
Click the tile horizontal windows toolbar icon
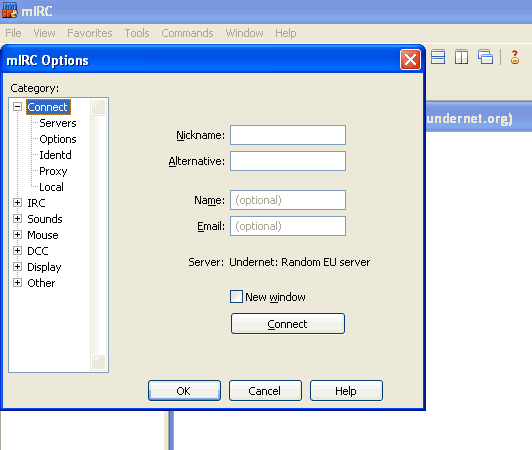coord(438,57)
